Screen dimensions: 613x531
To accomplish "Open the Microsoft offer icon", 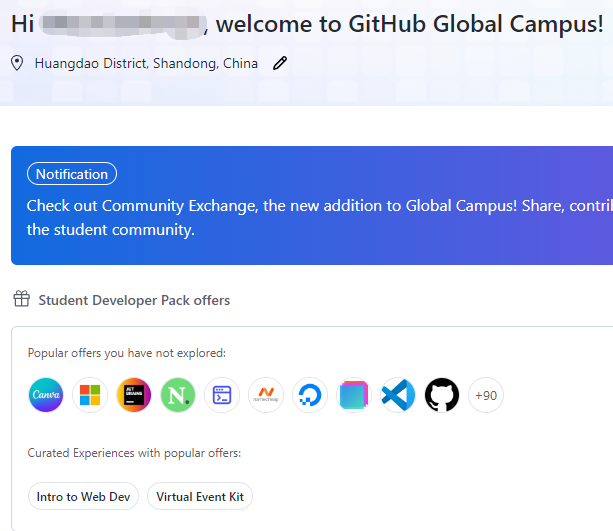I will pos(90,395).
